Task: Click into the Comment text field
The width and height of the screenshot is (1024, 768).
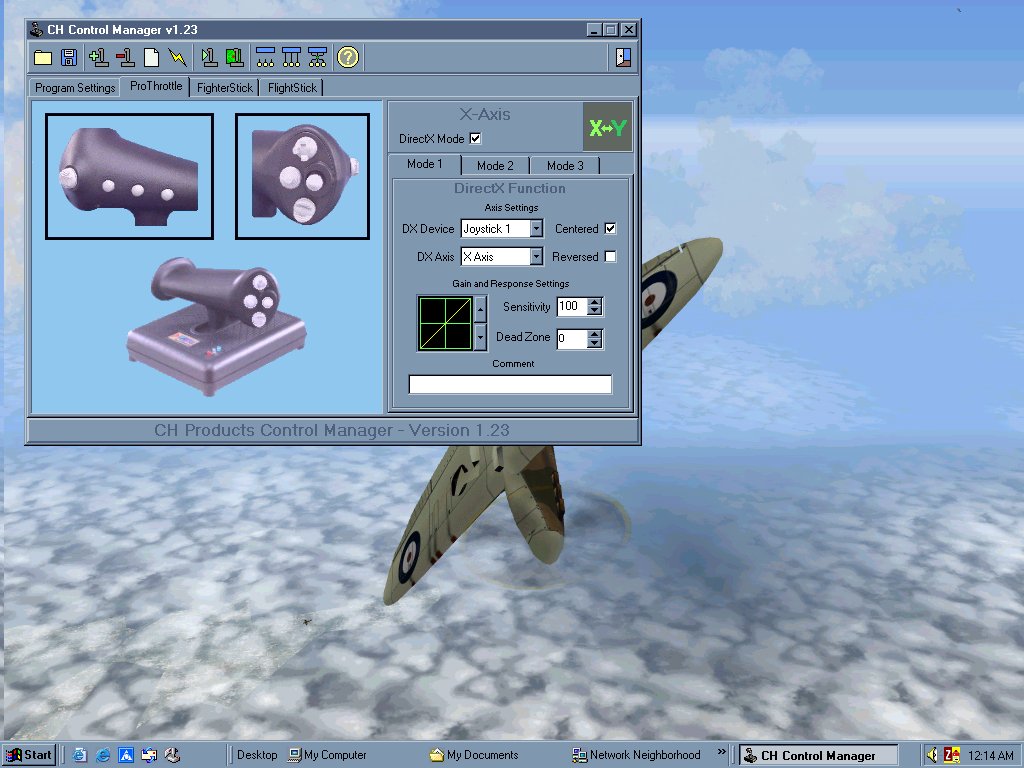Action: tap(510, 384)
